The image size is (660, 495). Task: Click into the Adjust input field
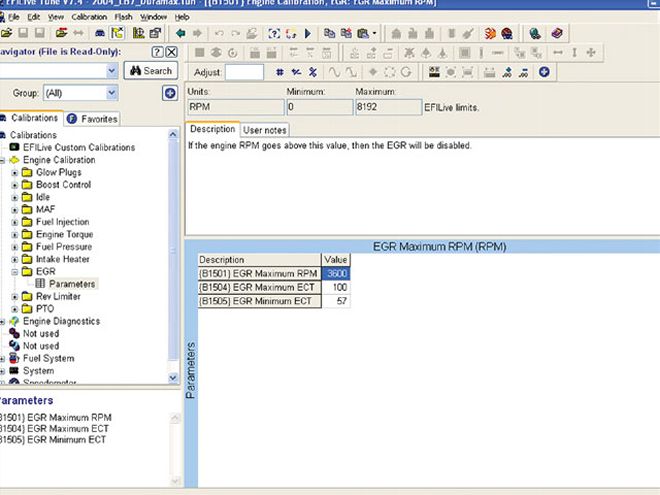pyautogui.click(x=244, y=72)
